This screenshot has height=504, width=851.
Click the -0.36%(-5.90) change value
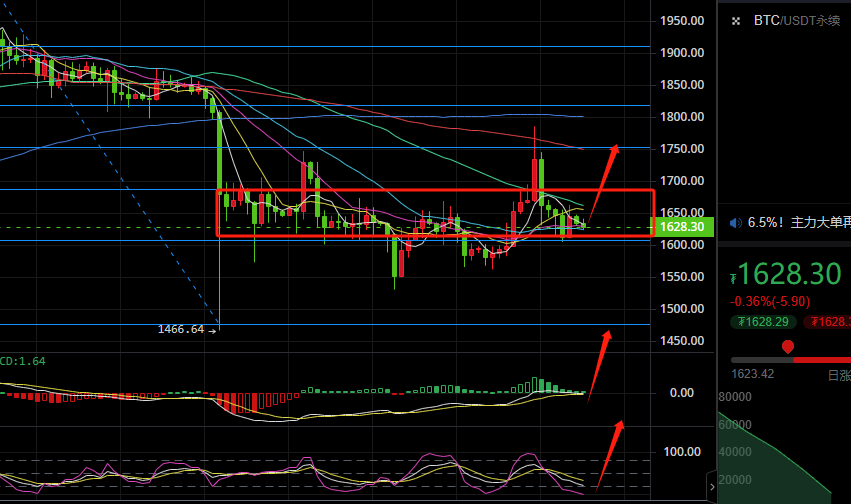(770, 300)
